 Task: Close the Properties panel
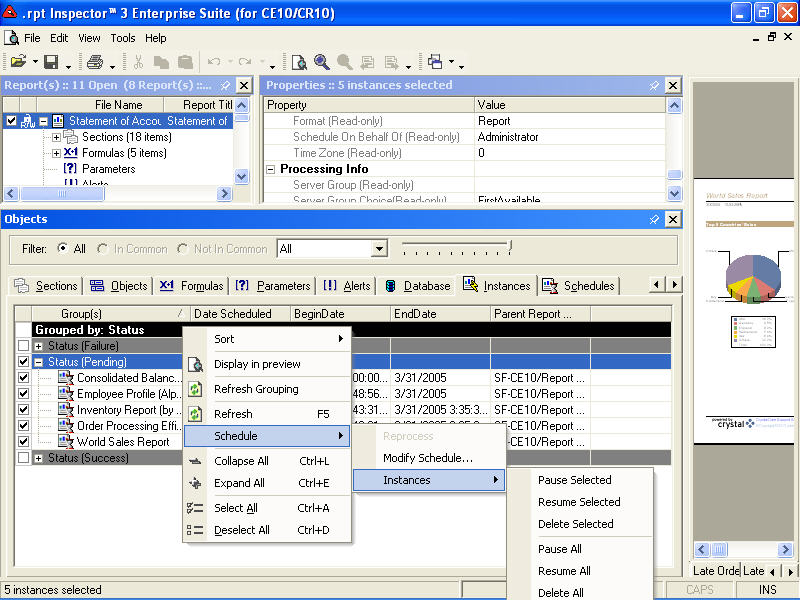(x=673, y=85)
